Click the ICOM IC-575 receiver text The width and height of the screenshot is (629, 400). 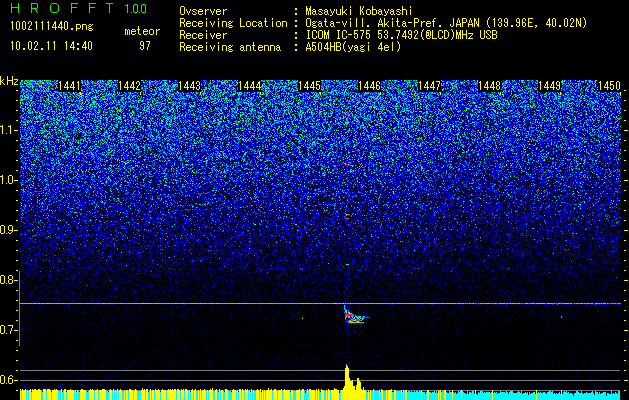[401, 35]
